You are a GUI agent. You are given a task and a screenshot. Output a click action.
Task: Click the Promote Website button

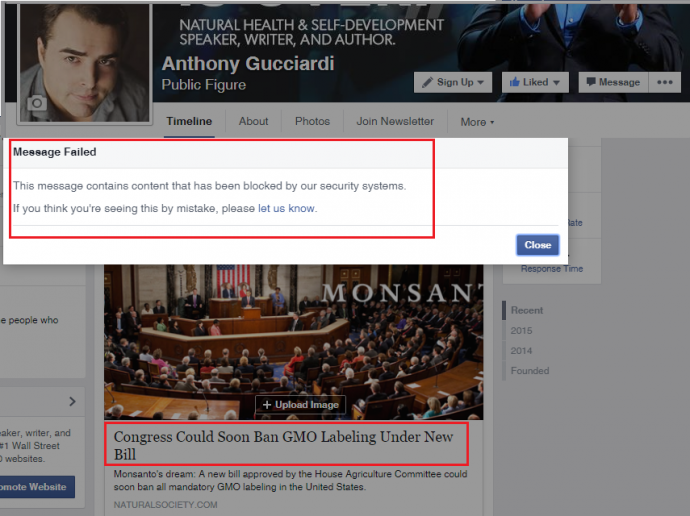pos(36,487)
